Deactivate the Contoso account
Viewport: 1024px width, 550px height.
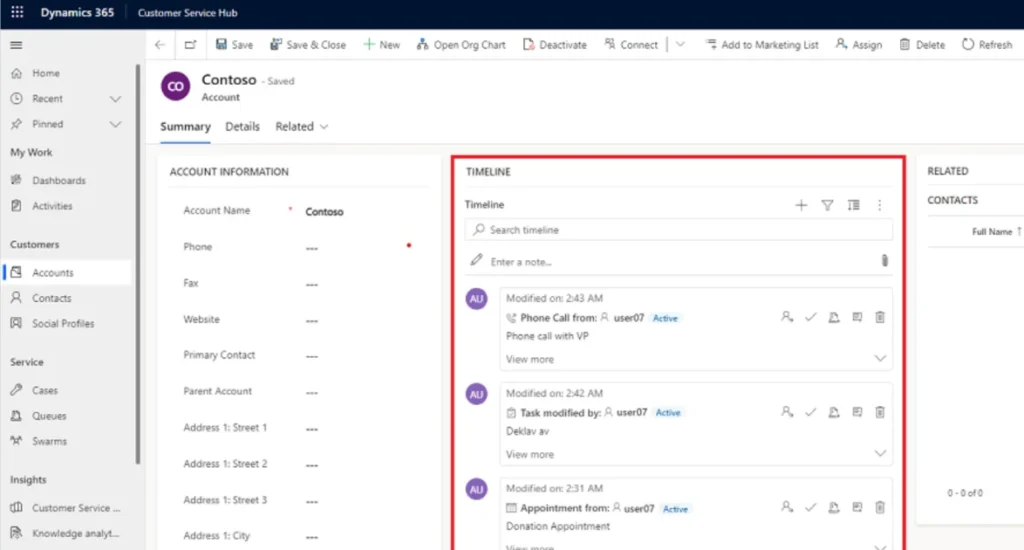(x=554, y=44)
